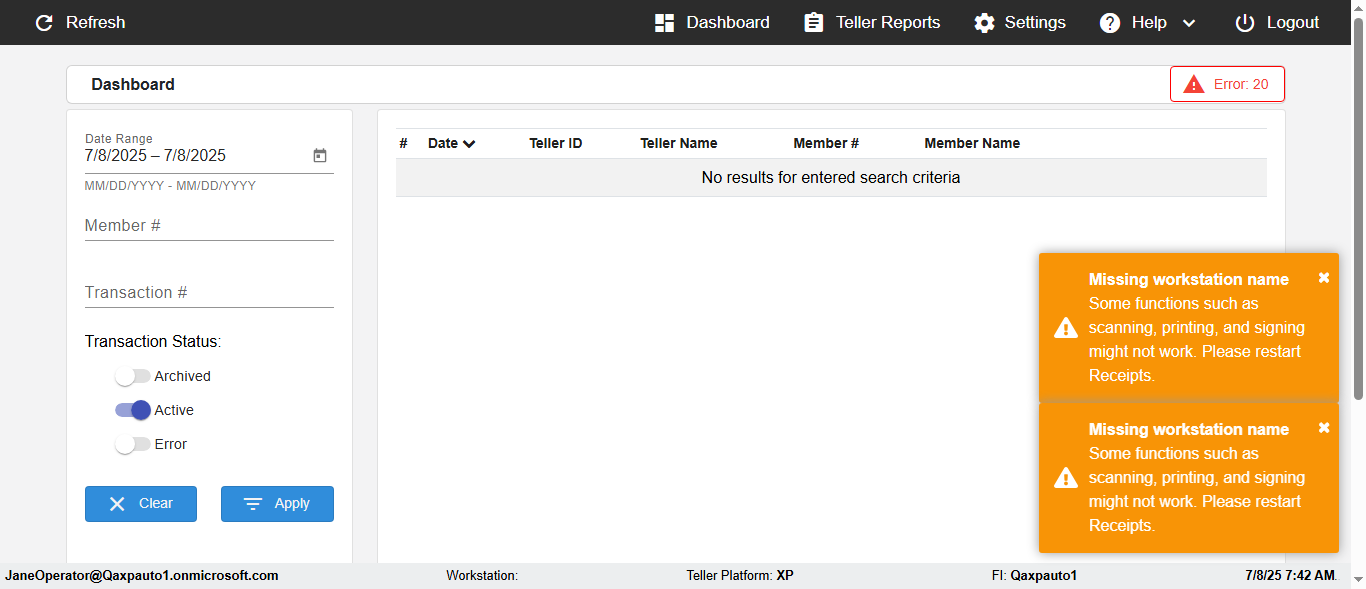This screenshot has width=1366, height=589.
Task: Toggle the Date column sort arrow
Action: tap(469, 144)
